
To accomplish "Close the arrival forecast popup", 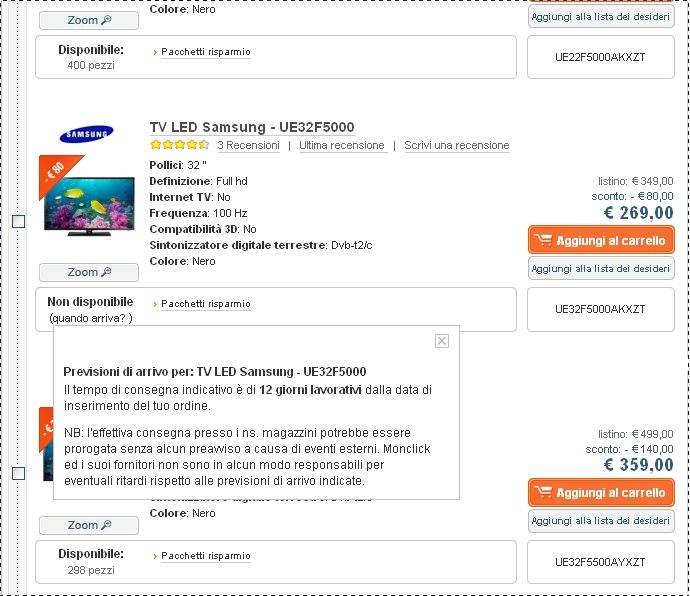I will coord(442,341).
